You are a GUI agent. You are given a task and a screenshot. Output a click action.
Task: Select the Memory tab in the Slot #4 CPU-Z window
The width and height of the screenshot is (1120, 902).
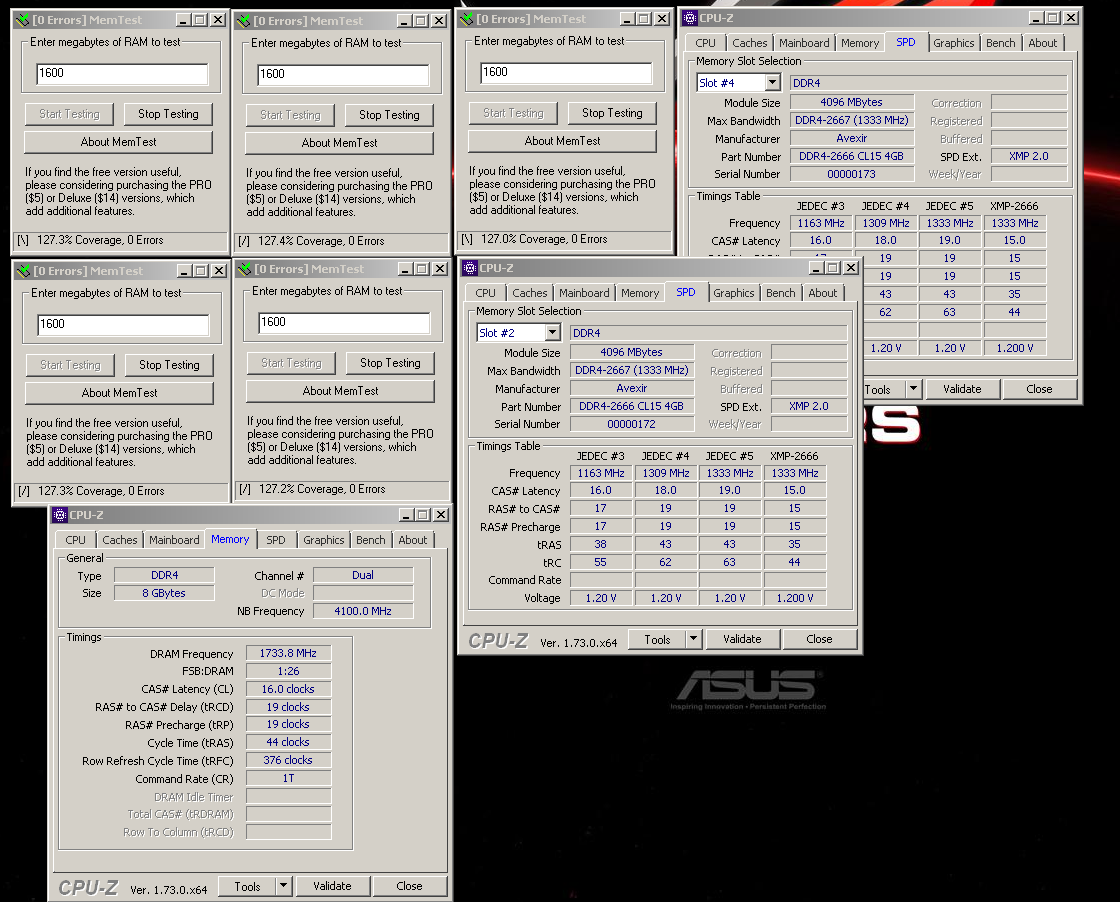point(860,43)
